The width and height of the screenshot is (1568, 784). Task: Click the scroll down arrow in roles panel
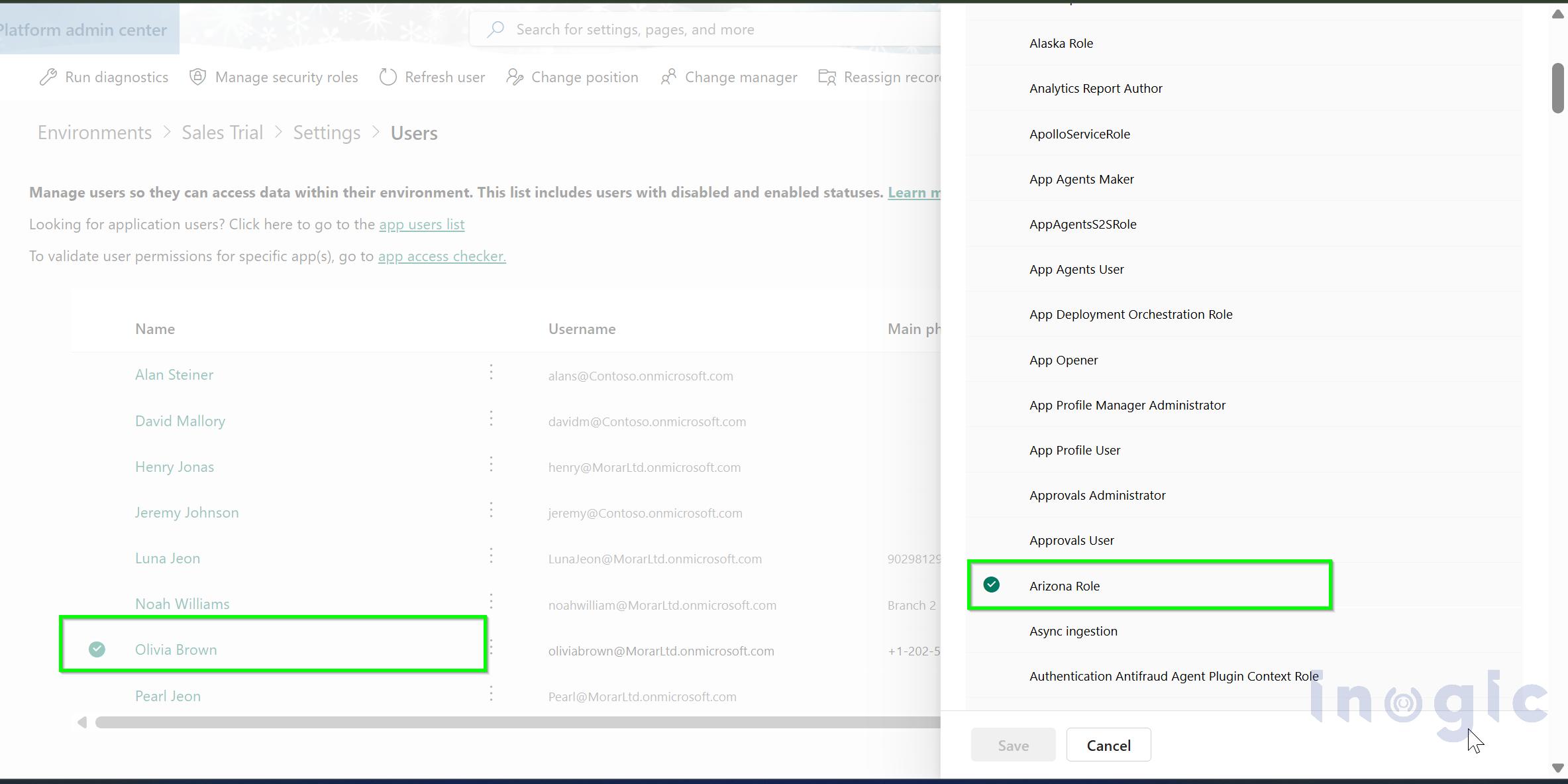click(x=1557, y=768)
